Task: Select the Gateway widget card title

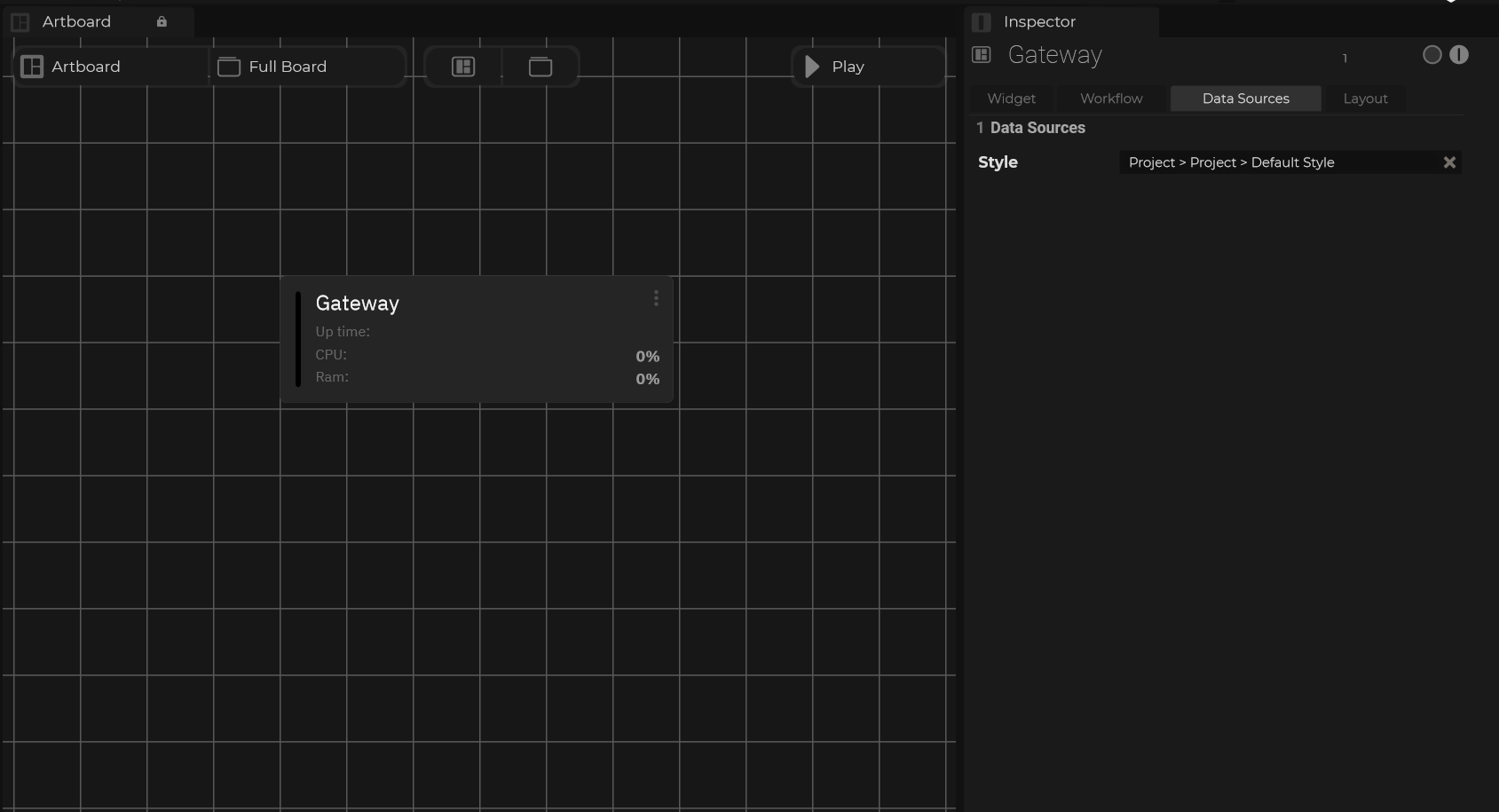Action: [358, 304]
